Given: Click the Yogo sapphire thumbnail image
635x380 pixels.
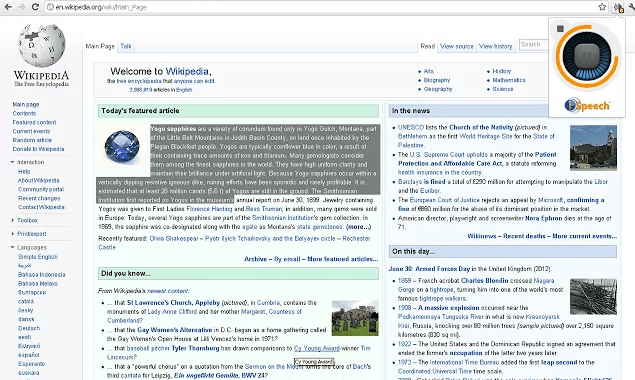Looking at the screenshot, I should tap(122, 146).
